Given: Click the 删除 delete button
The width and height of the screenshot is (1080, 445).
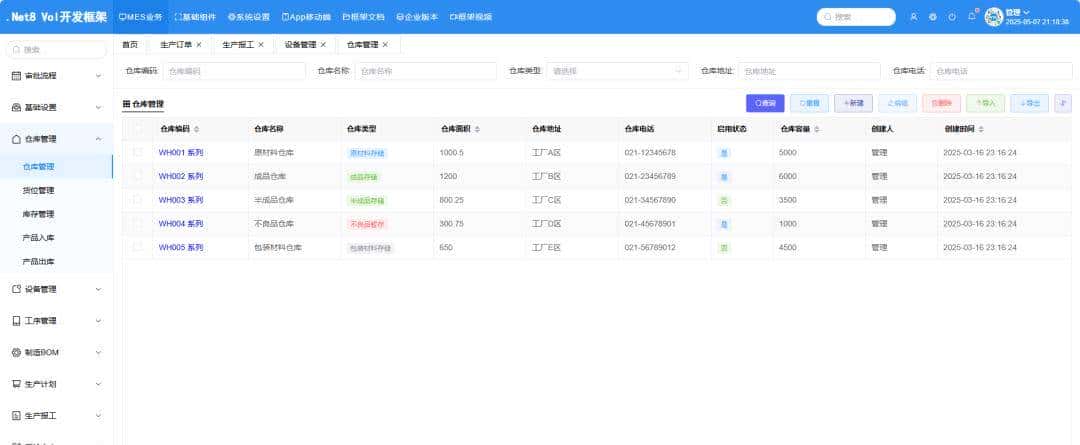Looking at the screenshot, I should (942, 103).
